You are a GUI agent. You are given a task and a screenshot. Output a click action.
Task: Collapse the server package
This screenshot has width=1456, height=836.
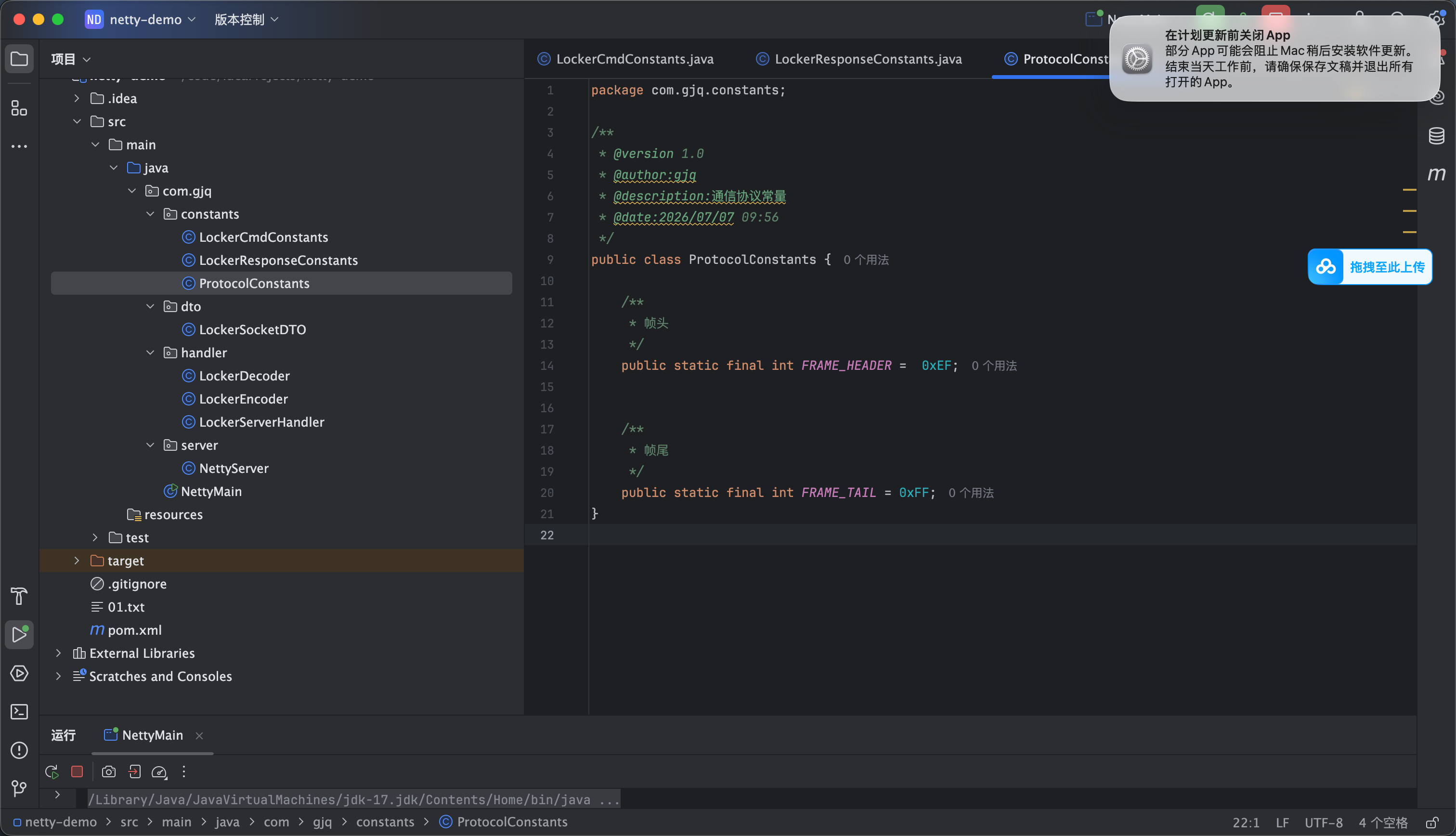tap(150, 444)
